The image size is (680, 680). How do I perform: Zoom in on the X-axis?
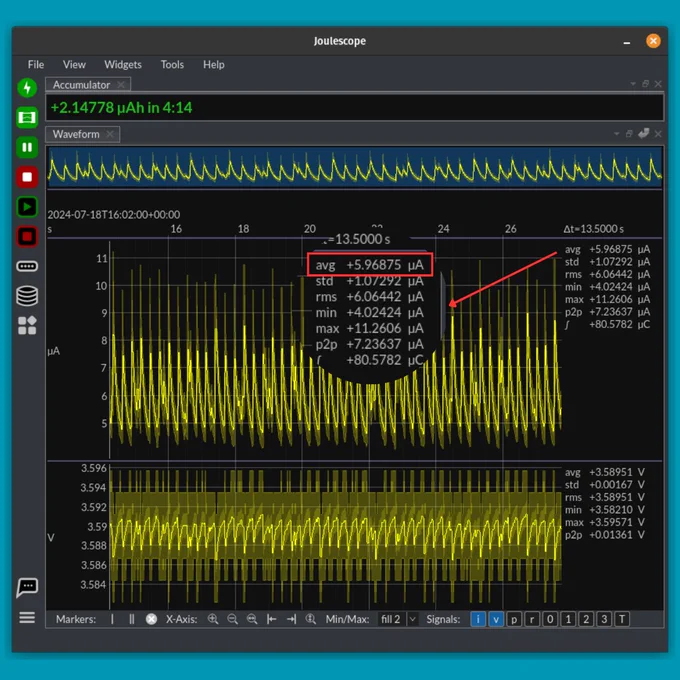(212, 619)
